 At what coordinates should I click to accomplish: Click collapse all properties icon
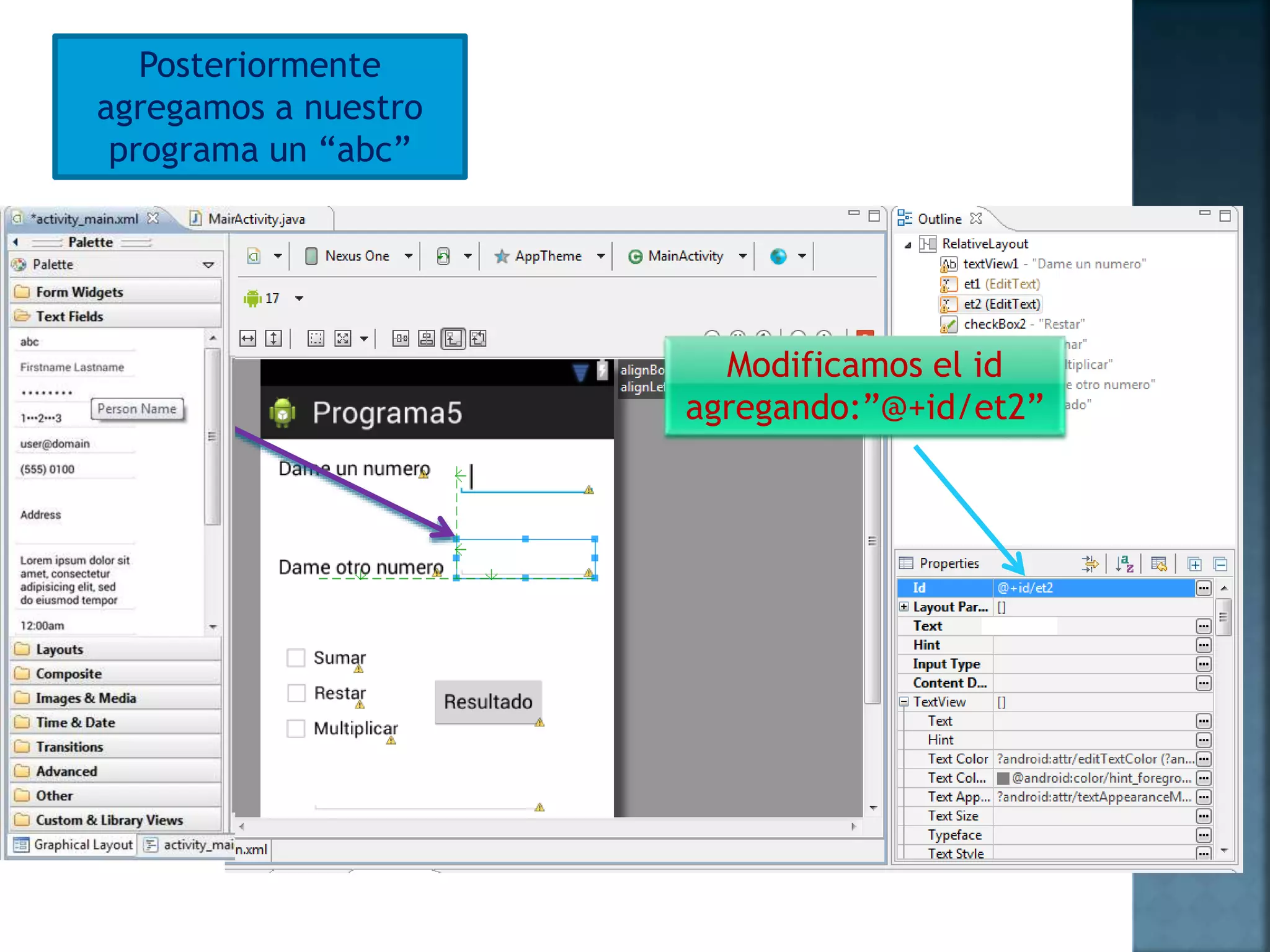coord(1220,564)
